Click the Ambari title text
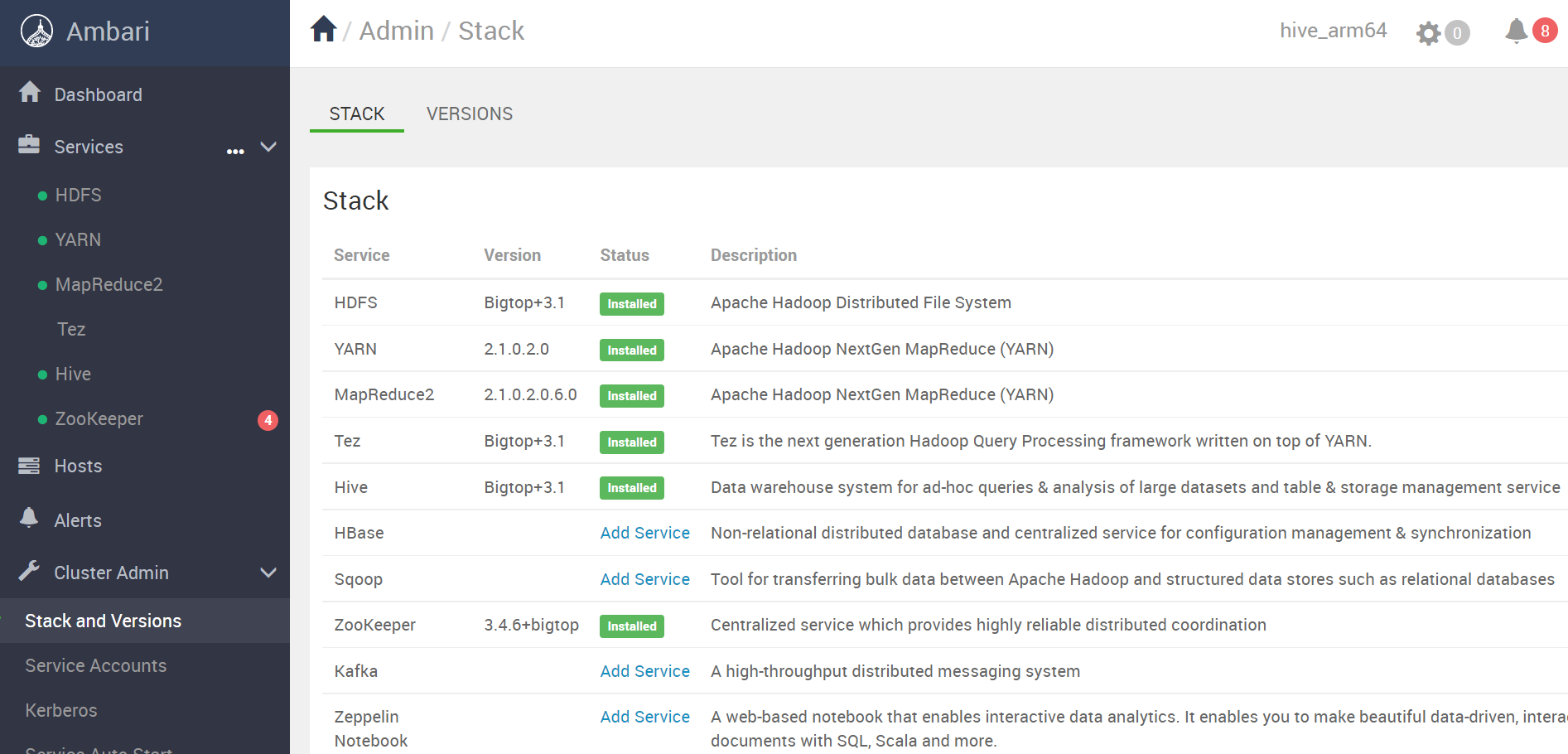This screenshot has height=754, width=1568. click(108, 31)
